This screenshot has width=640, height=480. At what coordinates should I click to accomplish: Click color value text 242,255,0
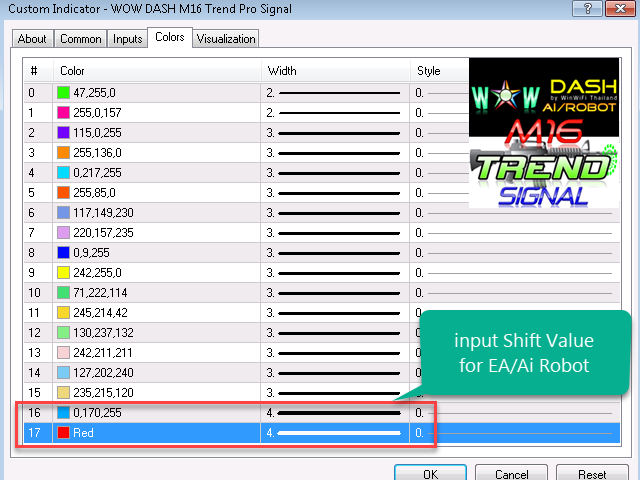tap(98, 273)
